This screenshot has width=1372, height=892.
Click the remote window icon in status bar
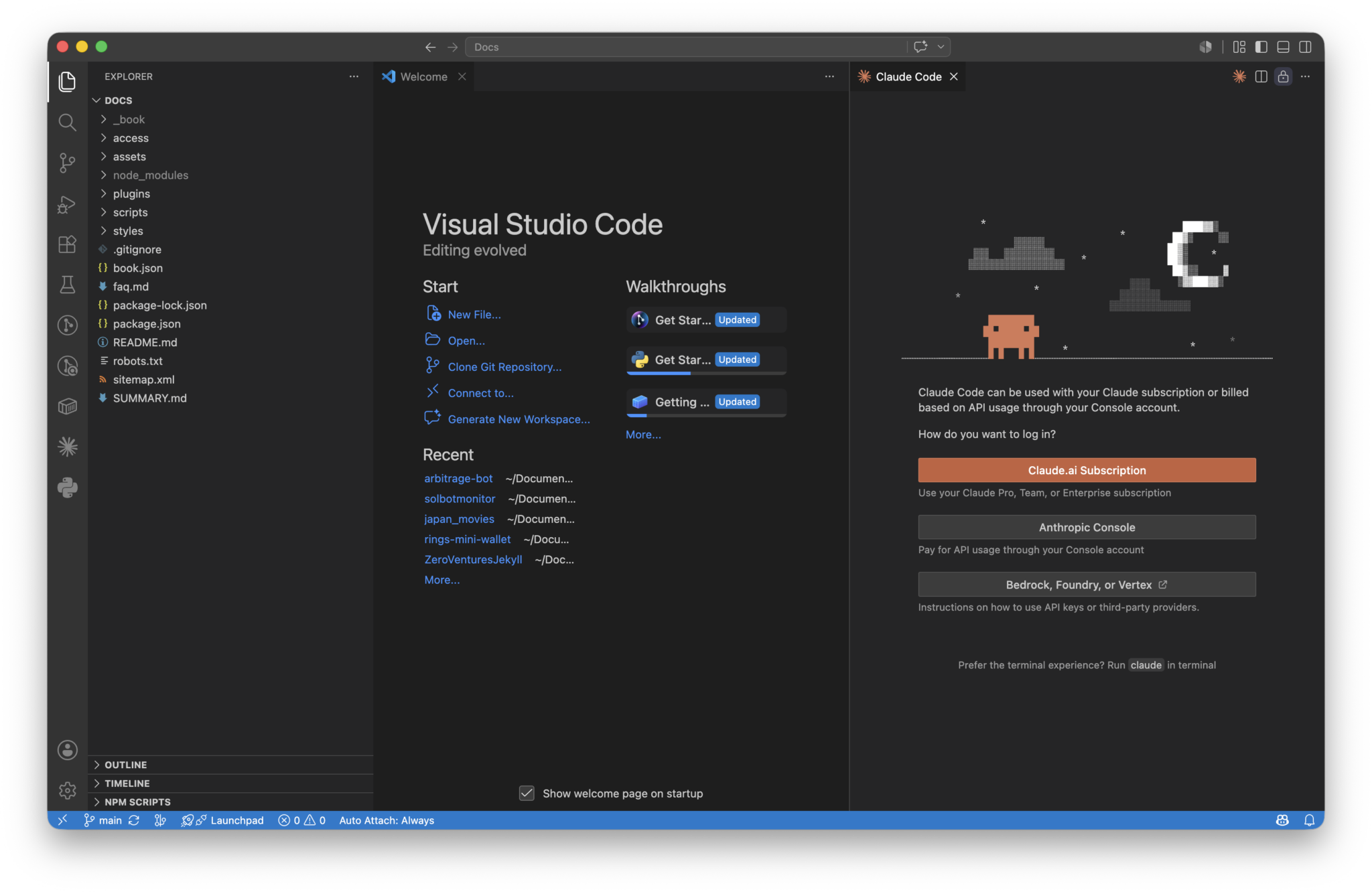[x=62, y=820]
